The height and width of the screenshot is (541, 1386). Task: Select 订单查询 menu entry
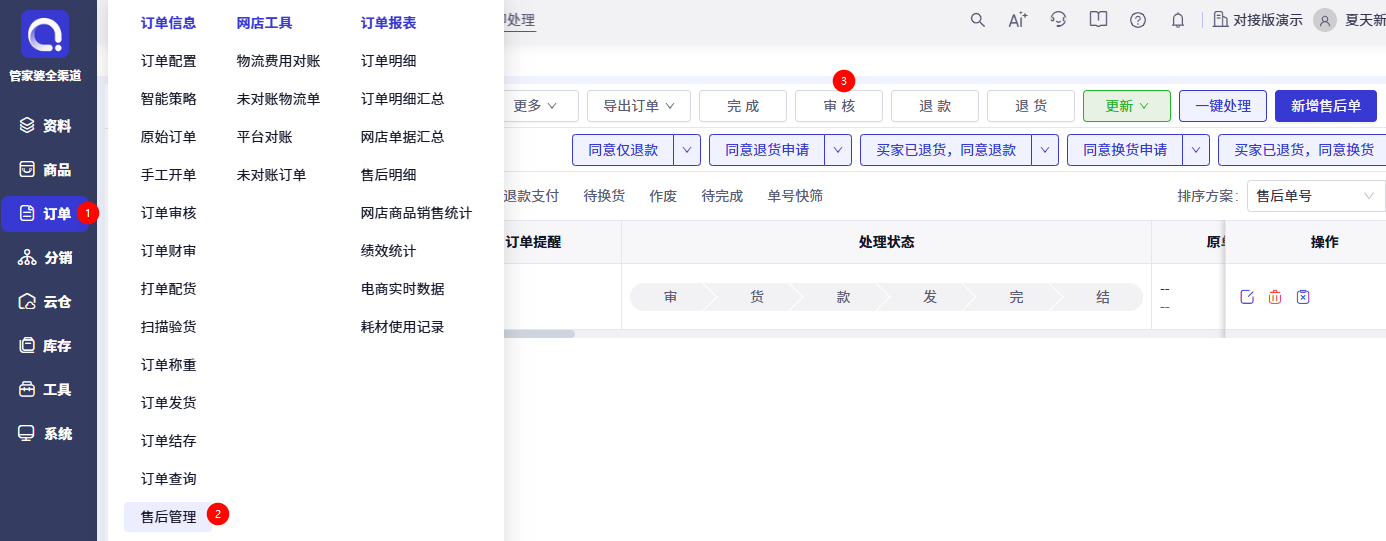pos(168,479)
